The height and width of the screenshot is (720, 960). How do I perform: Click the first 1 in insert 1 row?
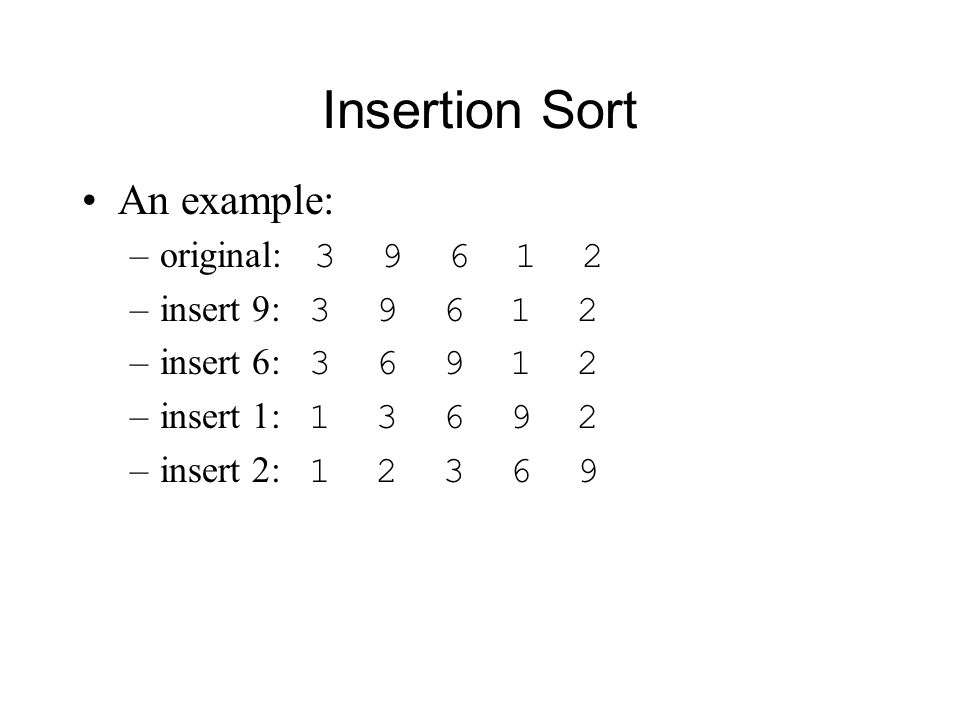point(319,418)
